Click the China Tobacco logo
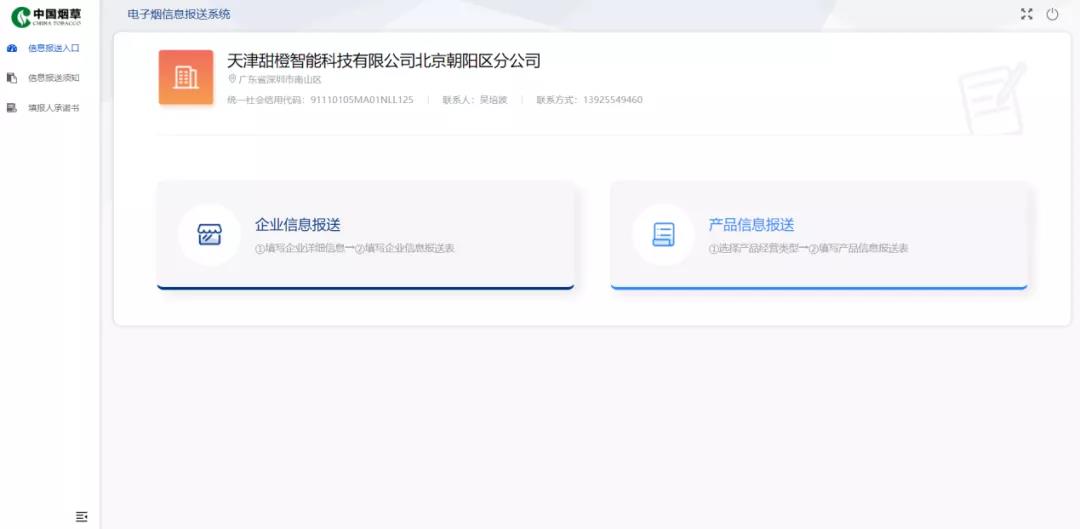This screenshot has width=1080, height=529. pos(45,17)
